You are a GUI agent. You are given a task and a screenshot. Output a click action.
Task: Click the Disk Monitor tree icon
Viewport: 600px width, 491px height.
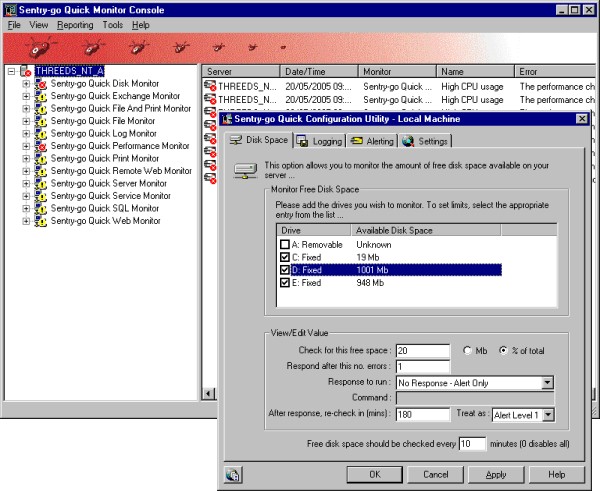pyautogui.click(x=40, y=83)
